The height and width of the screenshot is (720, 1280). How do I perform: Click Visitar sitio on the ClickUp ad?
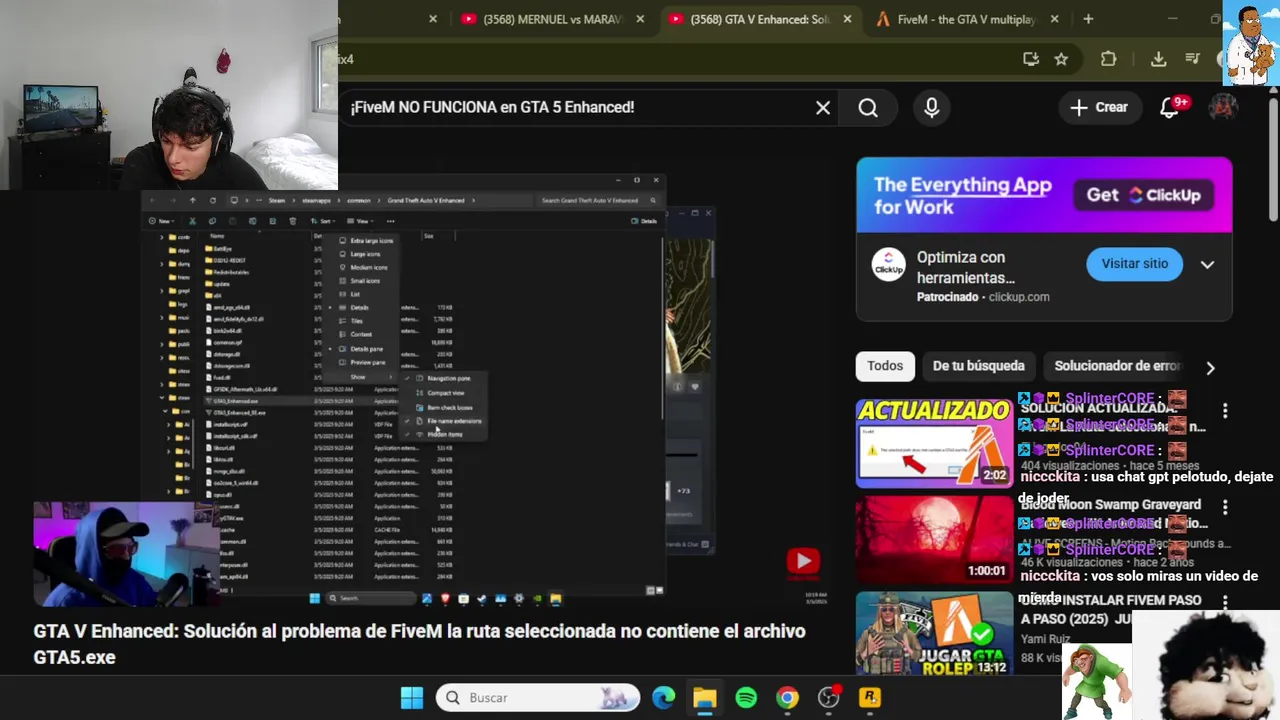pos(1134,264)
